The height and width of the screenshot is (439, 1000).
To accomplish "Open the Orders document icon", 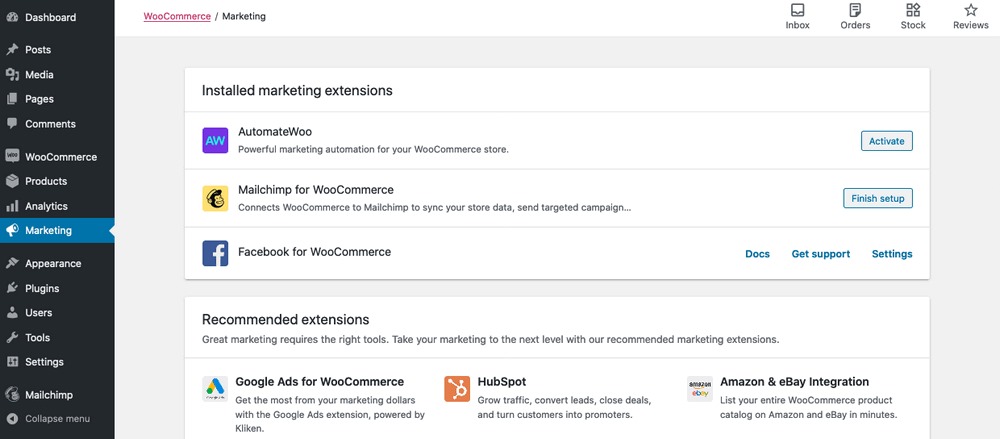I will (855, 10).
